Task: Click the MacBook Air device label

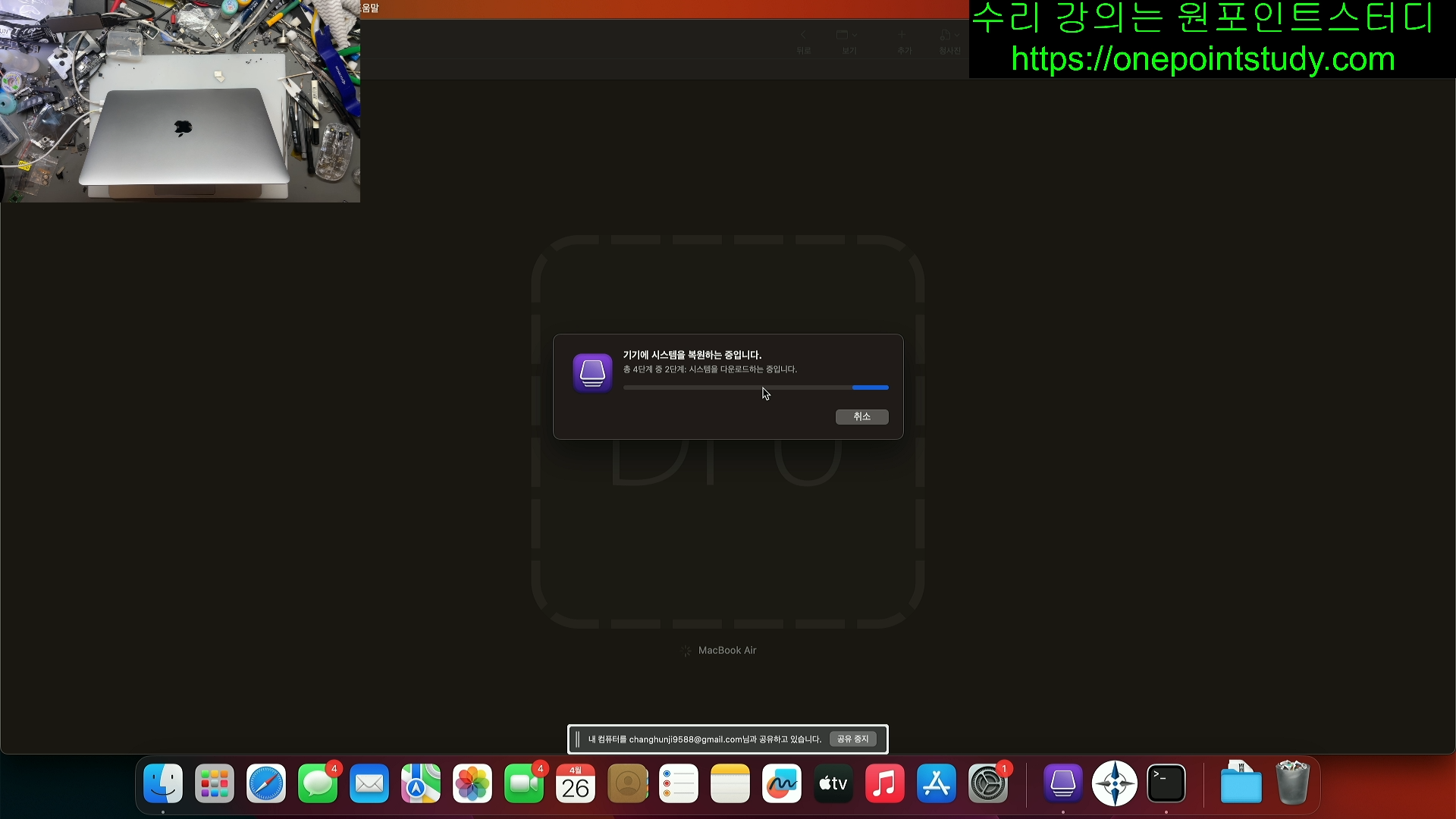Action: [x=727, y=650]
